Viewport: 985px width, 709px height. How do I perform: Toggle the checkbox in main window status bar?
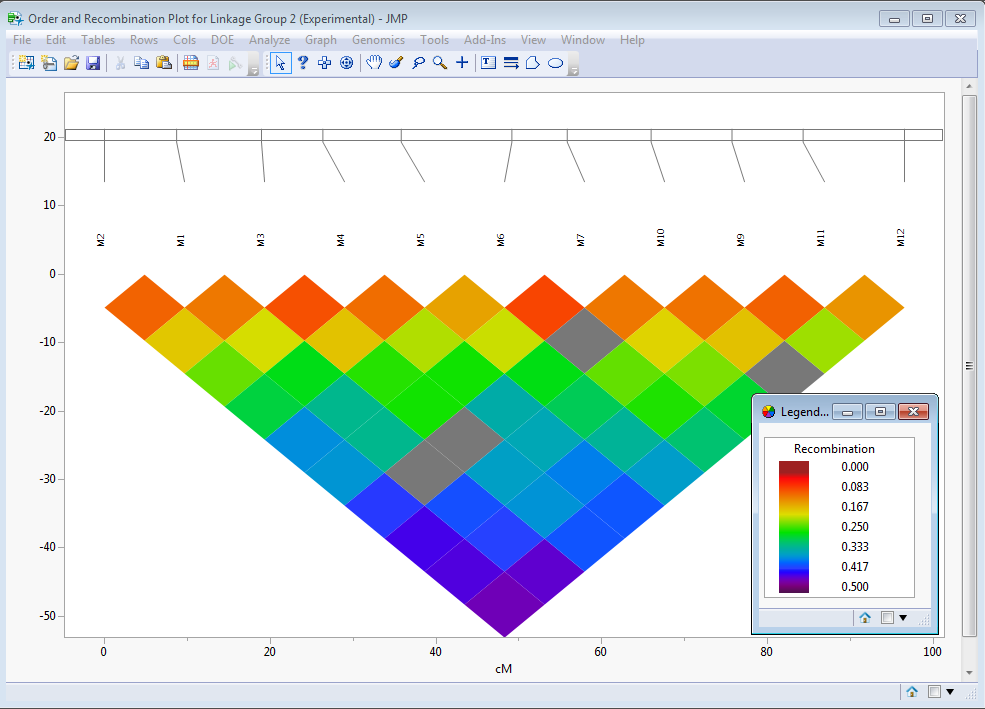[934, 691]
